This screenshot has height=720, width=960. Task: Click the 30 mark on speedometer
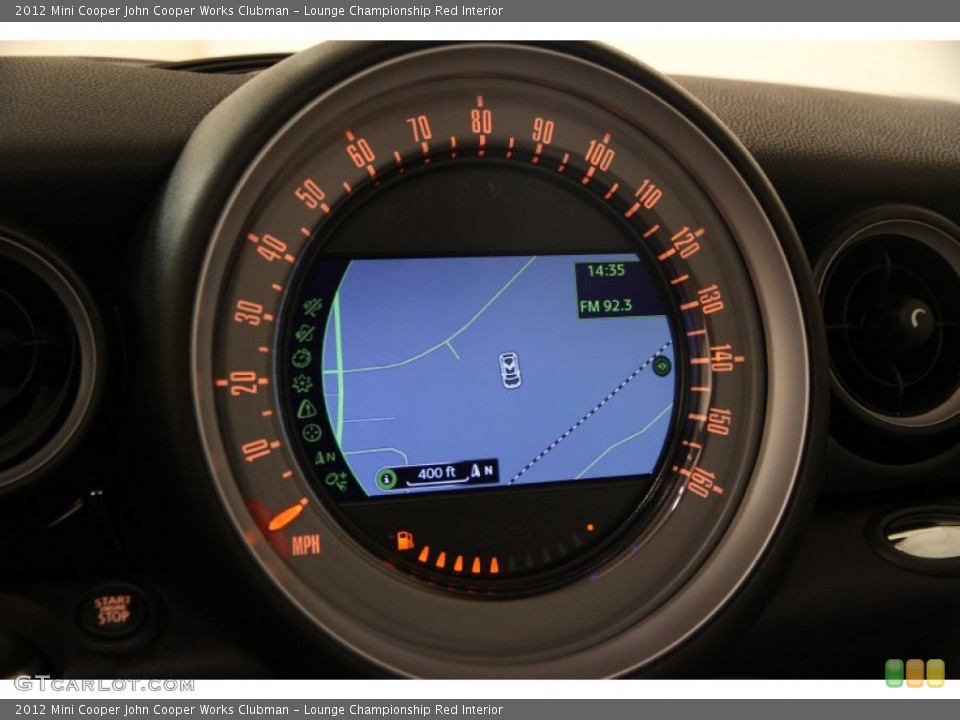(248, 312)
